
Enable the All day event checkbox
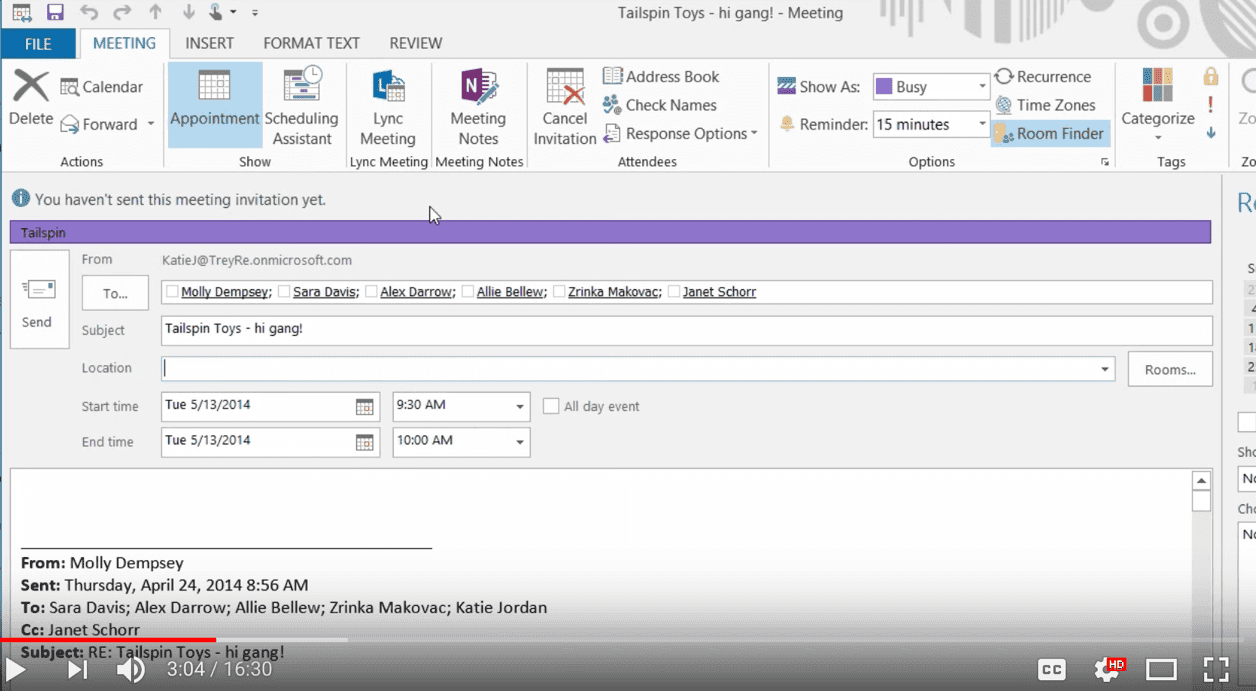pyautogui.click(x=551, y=406)
